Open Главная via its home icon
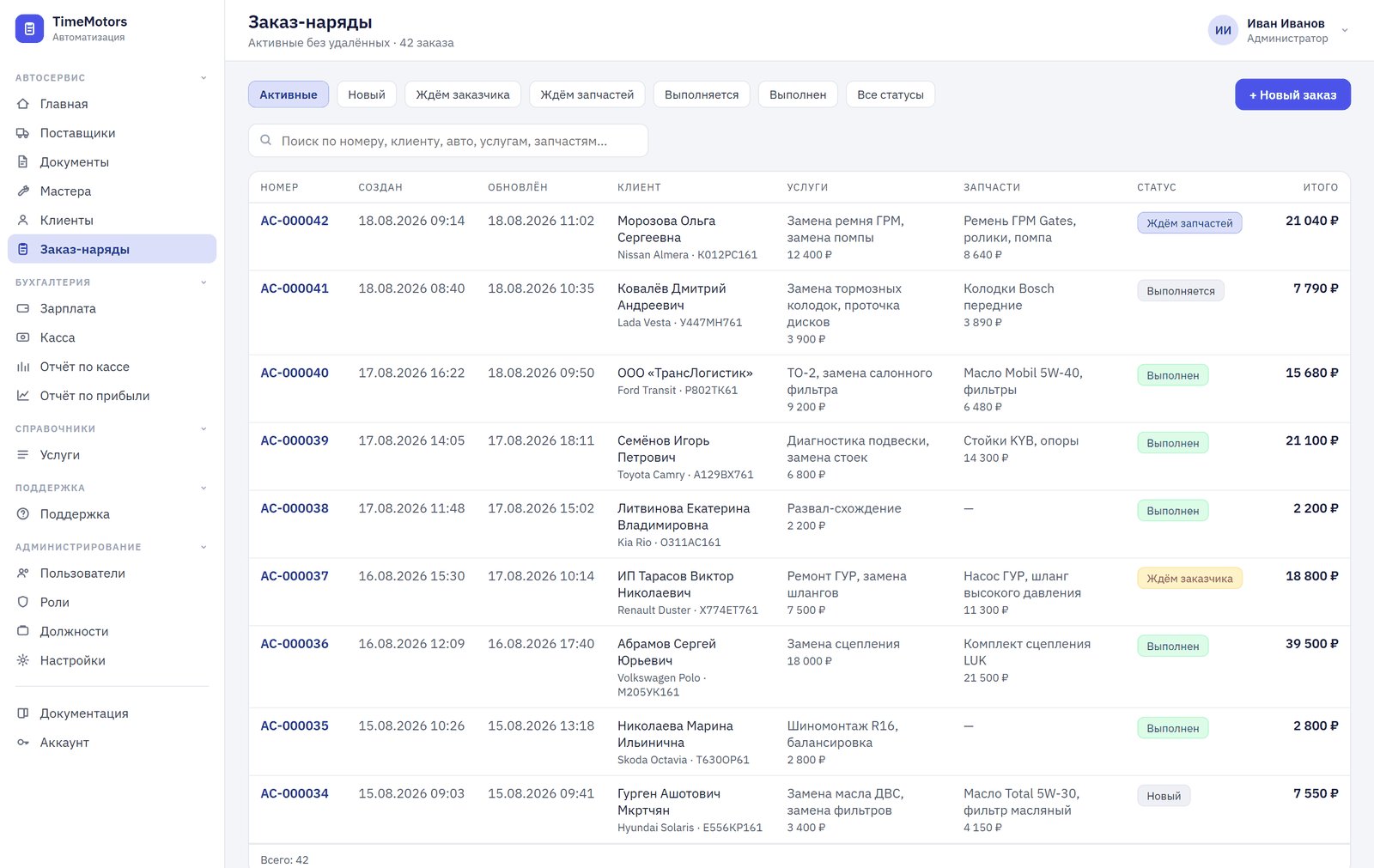Screen dimensions: 1374x868 23,104
